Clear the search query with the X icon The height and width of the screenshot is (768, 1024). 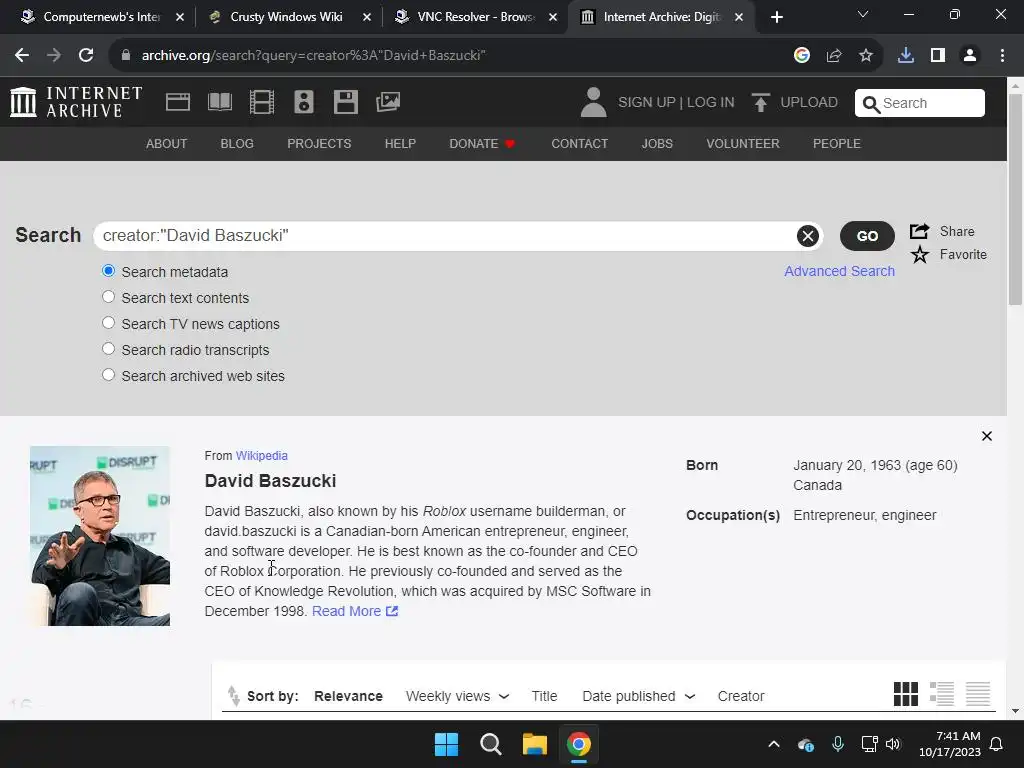coord(808,236)
